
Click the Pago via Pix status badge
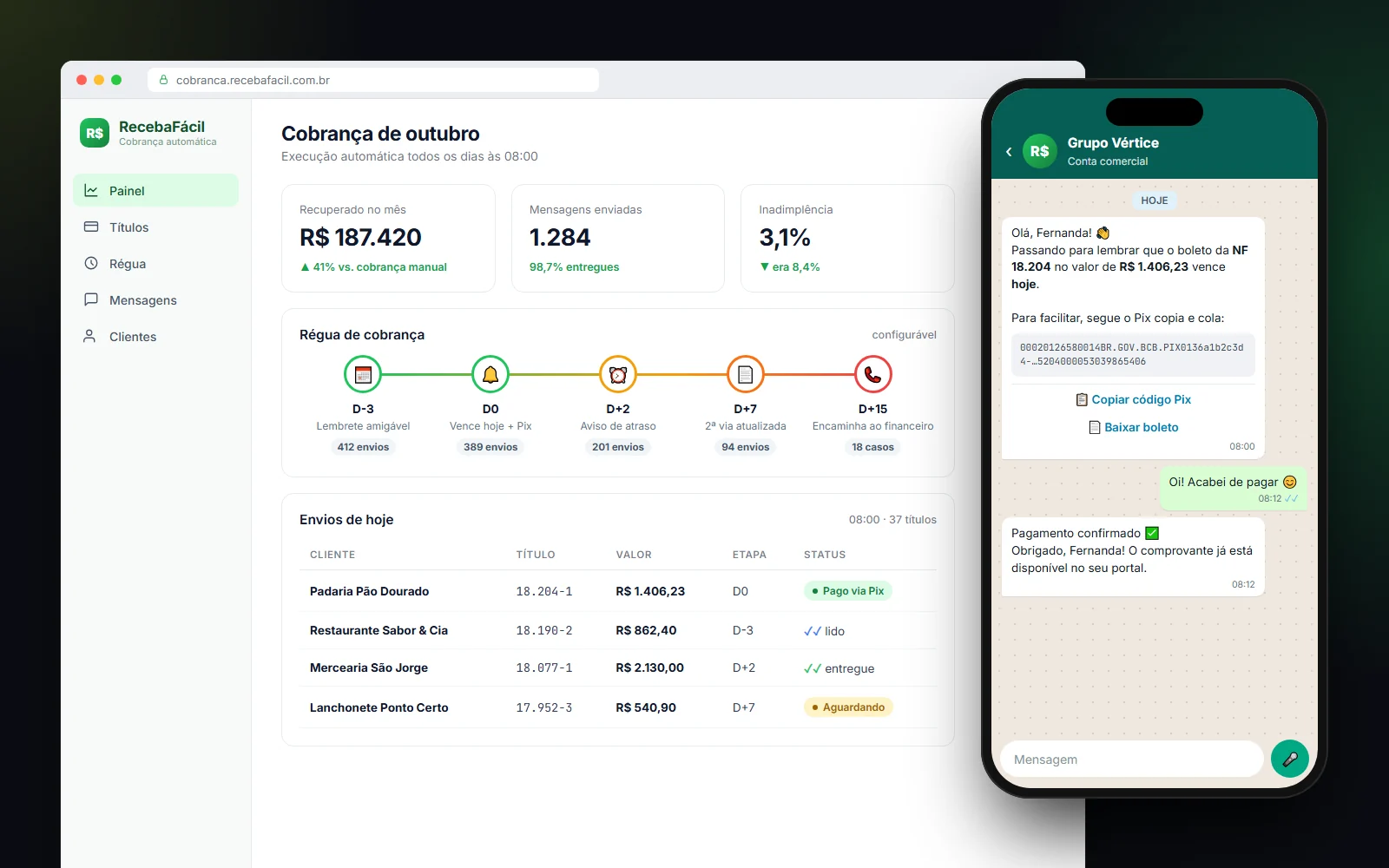point(848,591)
